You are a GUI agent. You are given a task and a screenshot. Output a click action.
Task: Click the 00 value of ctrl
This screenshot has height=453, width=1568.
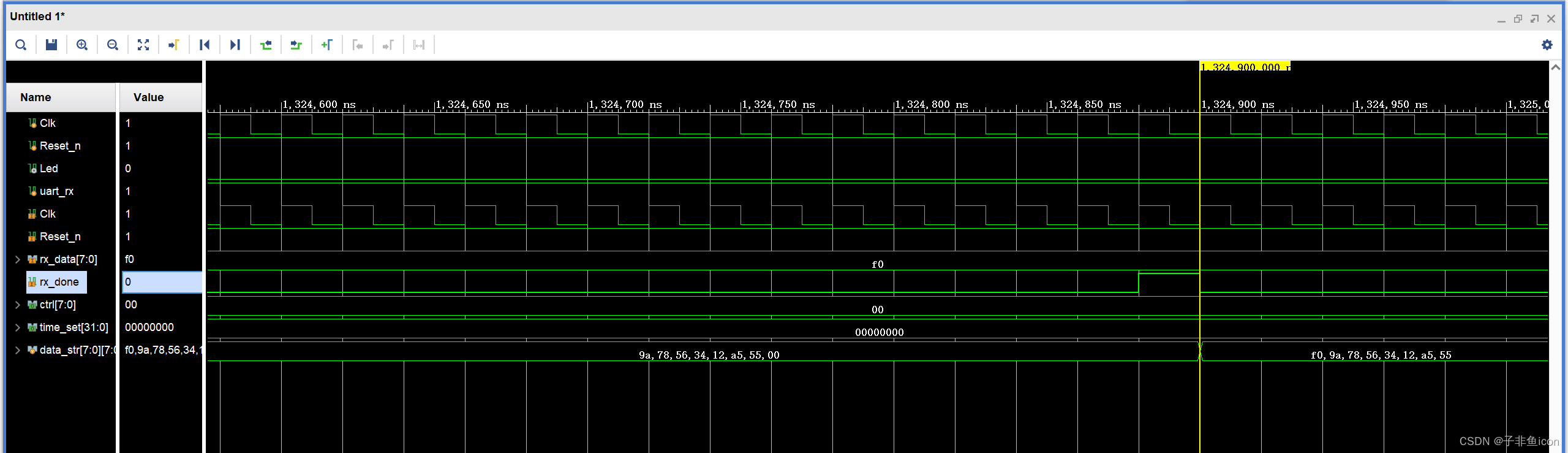(x=131, y=305)
